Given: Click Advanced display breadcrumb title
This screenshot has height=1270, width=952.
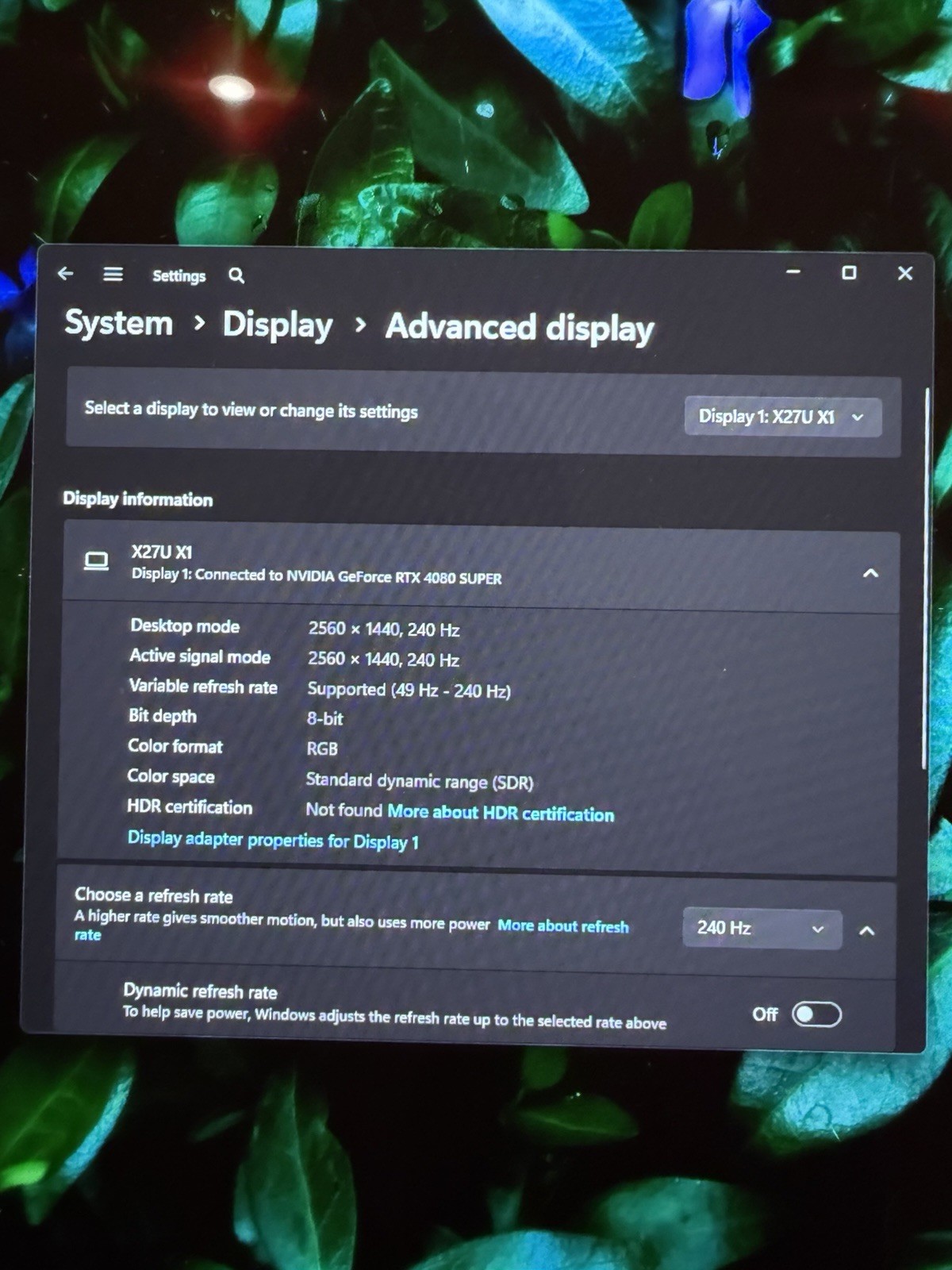Looking at the screenshot, I should 520,327.
